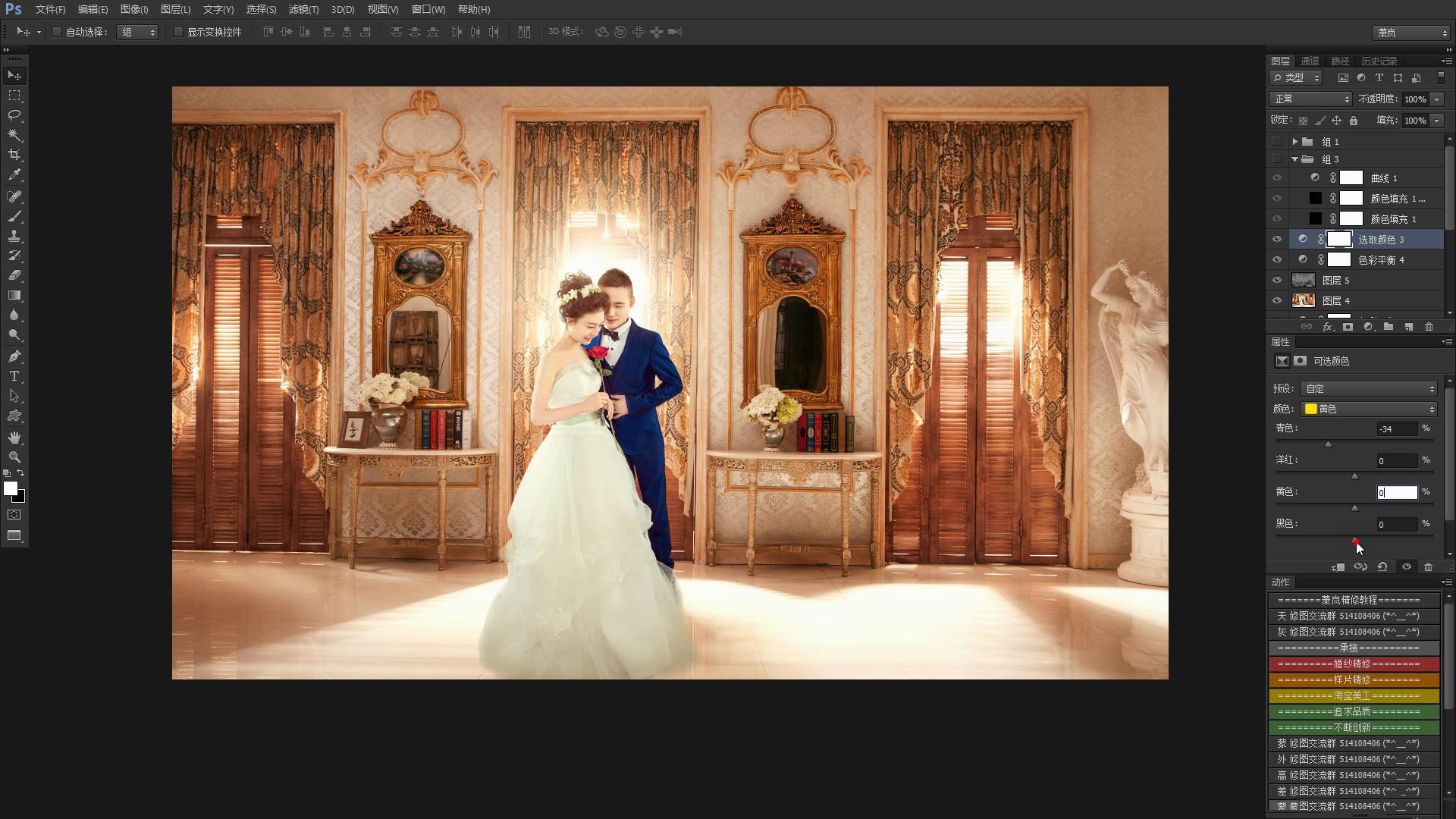The width and height of the screenshot is (1456, 819).
Task: Open the 图像(I) menu
Action: coord(134,9)
